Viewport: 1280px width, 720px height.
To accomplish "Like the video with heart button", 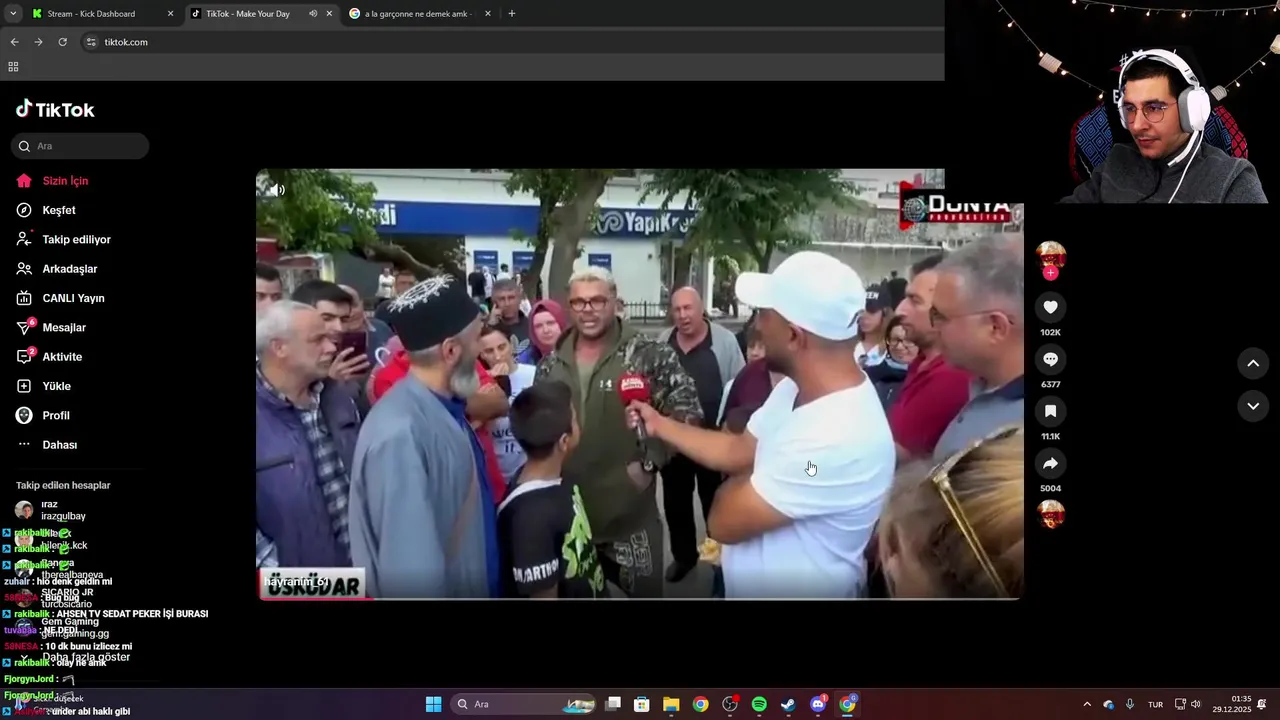I will pyautogui.click(x=1050, y=307).
